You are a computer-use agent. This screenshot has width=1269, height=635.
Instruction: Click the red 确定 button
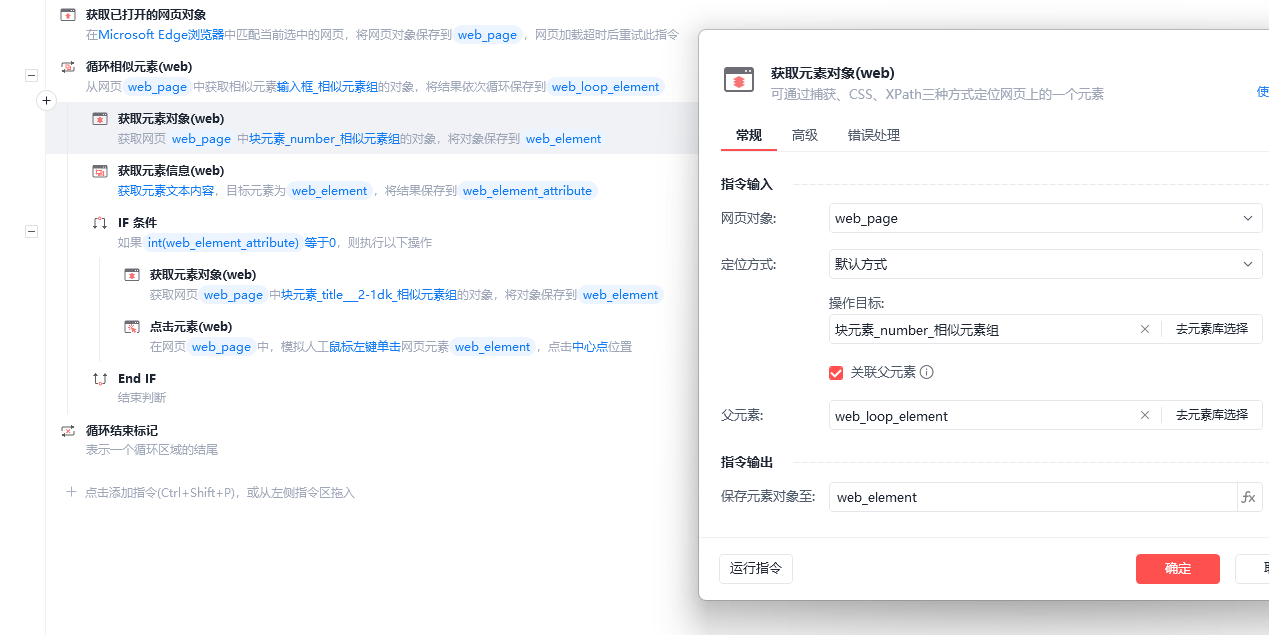tap(1177, 569)
